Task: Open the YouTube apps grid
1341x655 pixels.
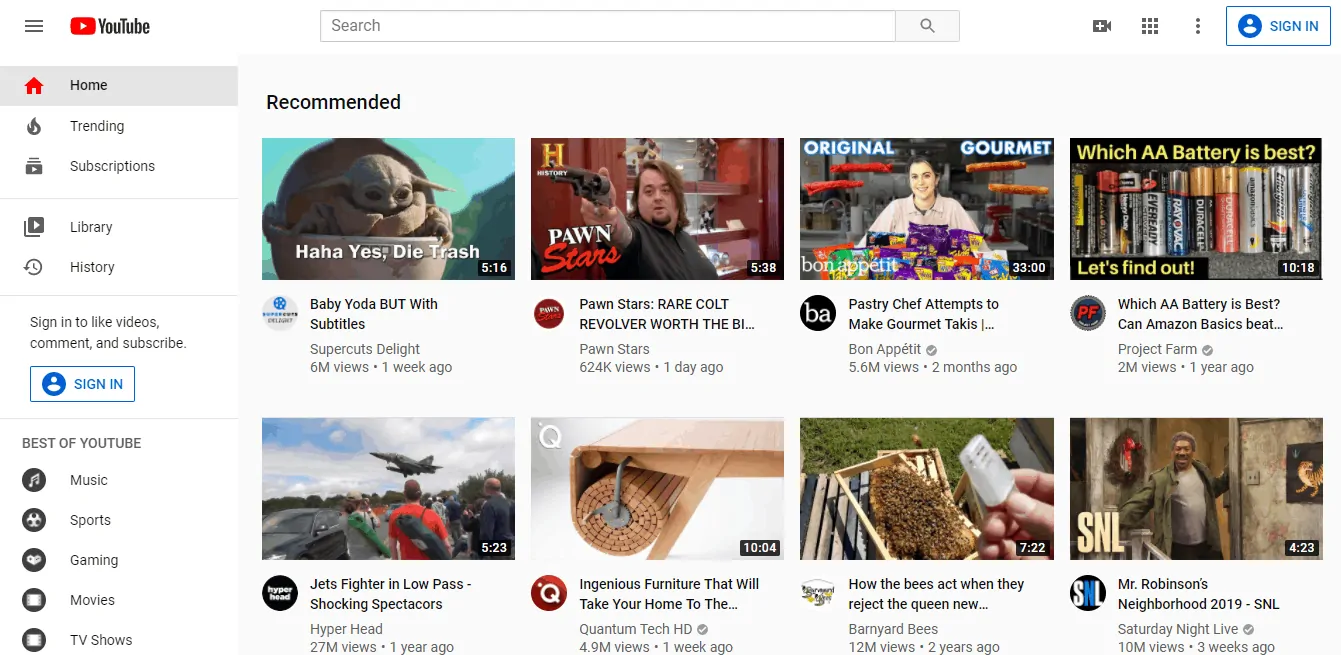Action: (1150, 26)
